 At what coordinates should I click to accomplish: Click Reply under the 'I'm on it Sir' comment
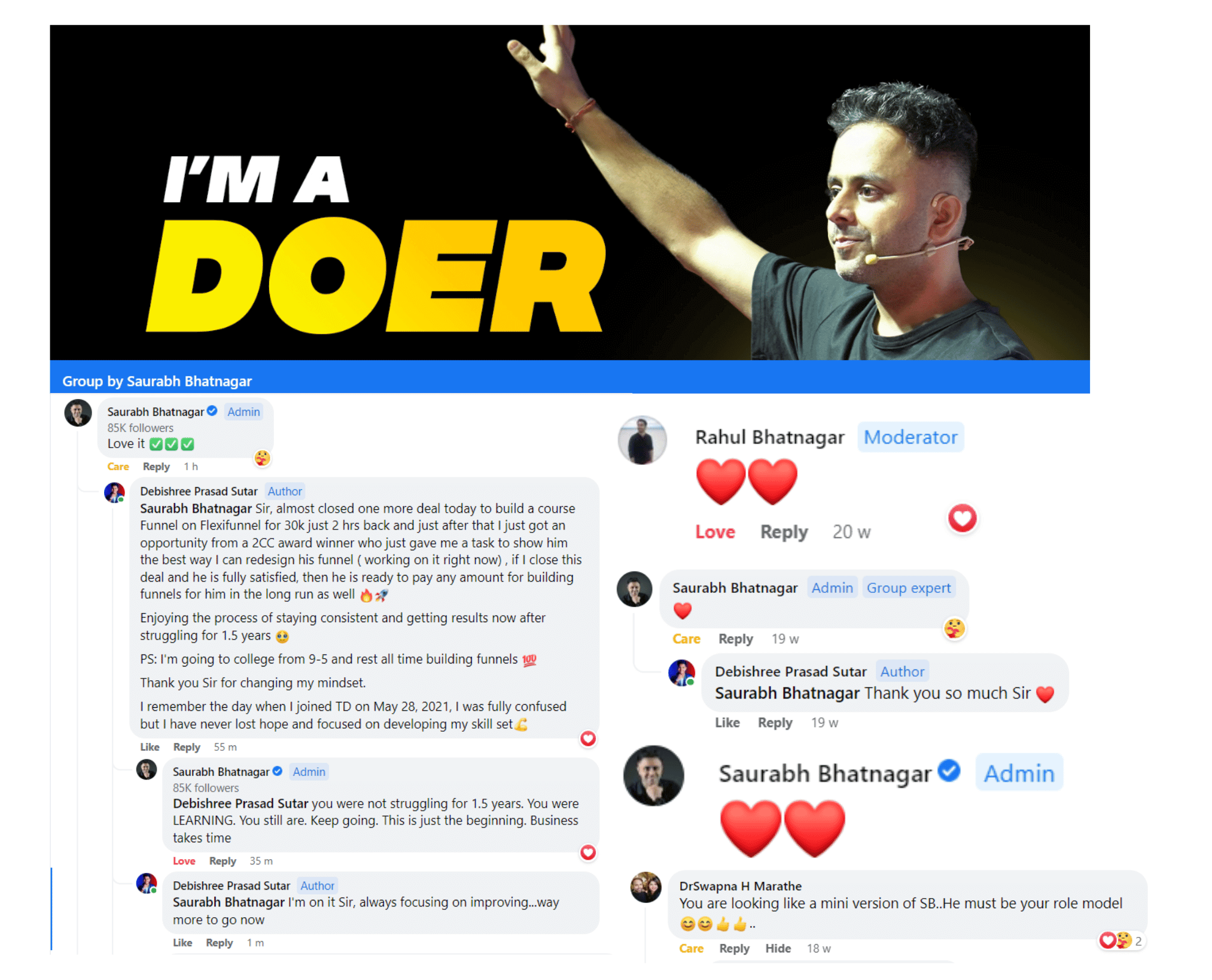pos(219,943)
